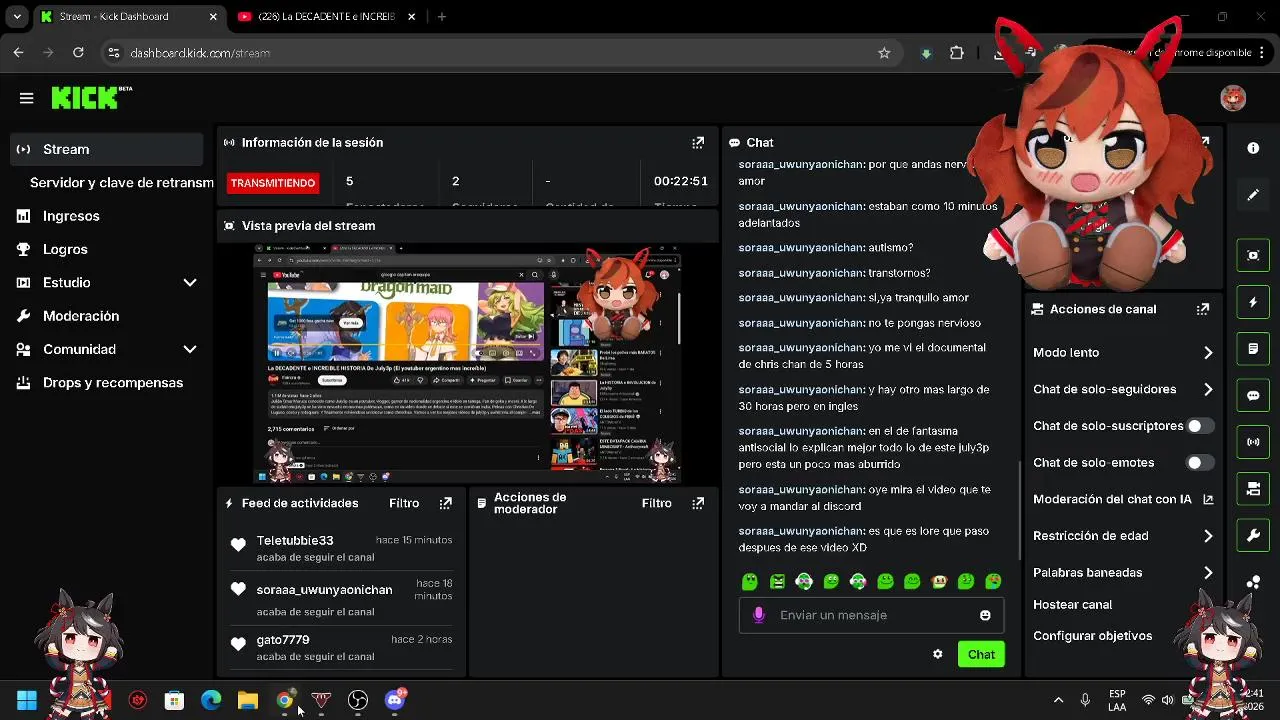1280x720 pixels.
Task: Show hidden system tray icons
Action: 1058,701
